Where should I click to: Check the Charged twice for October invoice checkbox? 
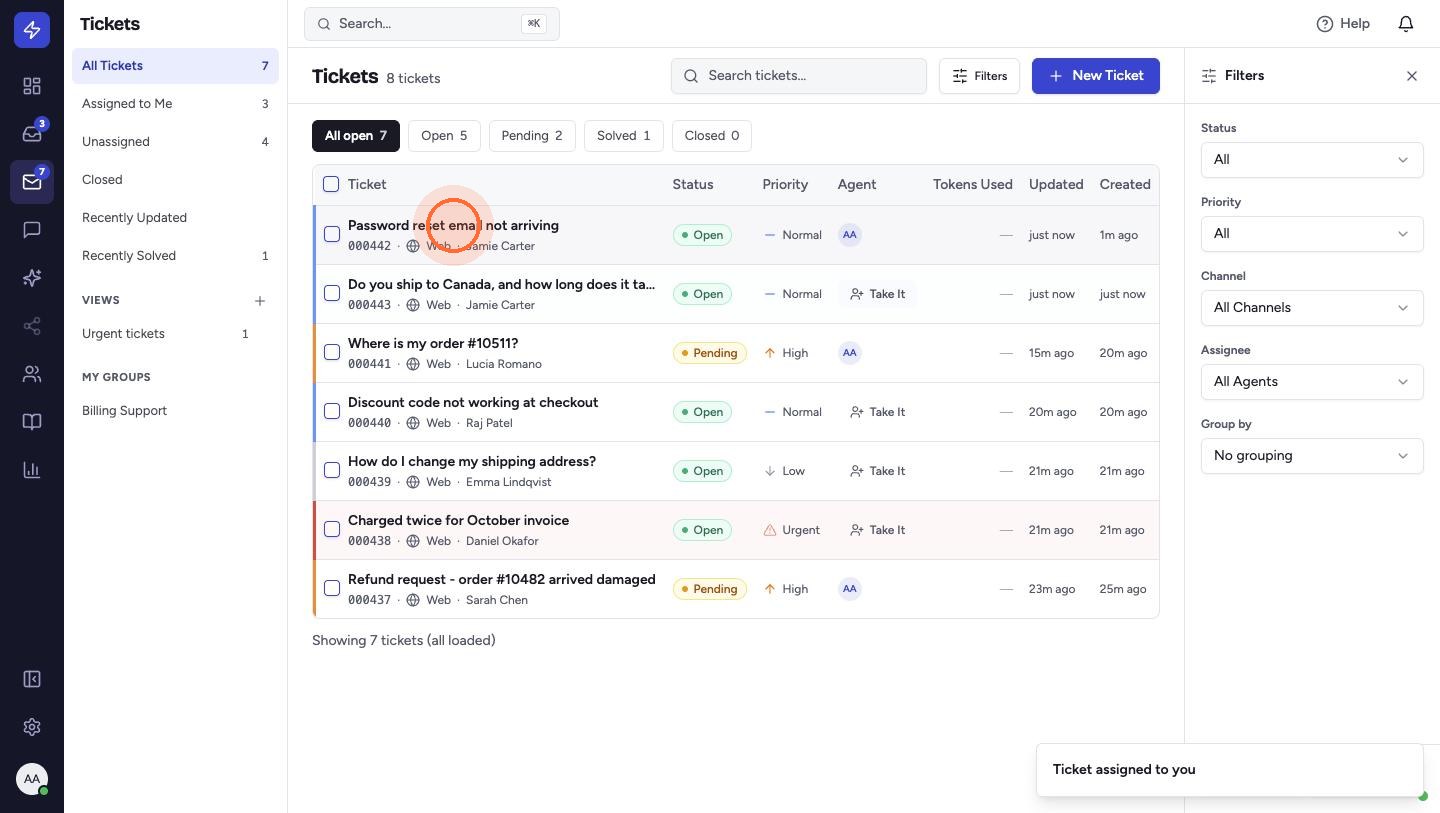point(332,529)
